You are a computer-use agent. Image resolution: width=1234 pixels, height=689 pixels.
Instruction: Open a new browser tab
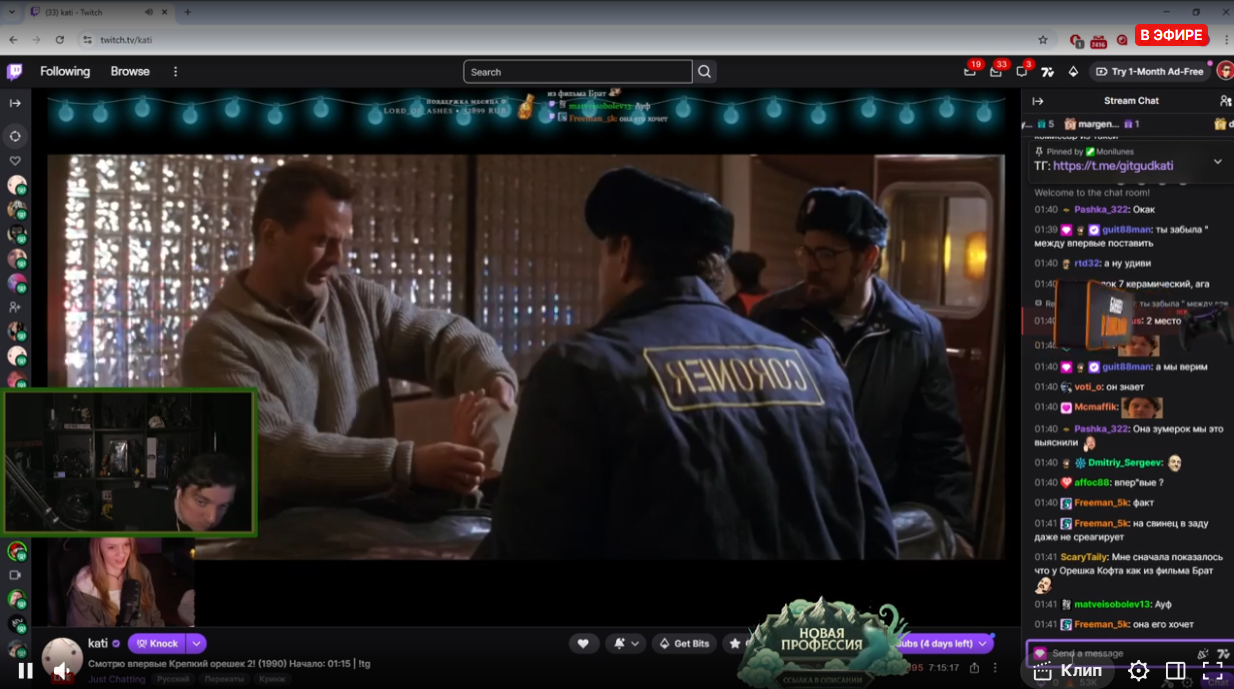coord(187,12)
